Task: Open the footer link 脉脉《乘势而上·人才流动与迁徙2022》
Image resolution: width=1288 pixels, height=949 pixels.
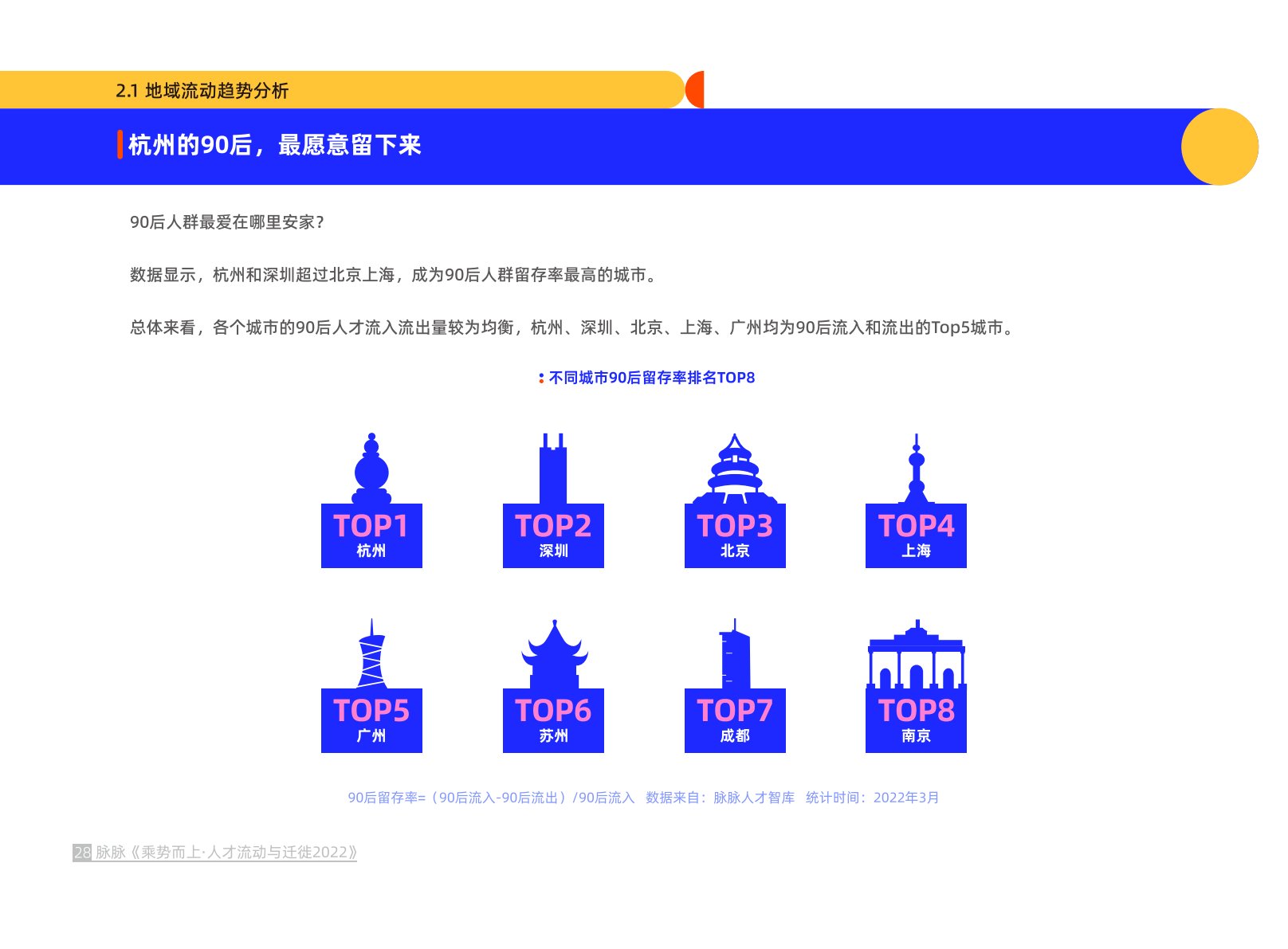Action: (226, 853)
